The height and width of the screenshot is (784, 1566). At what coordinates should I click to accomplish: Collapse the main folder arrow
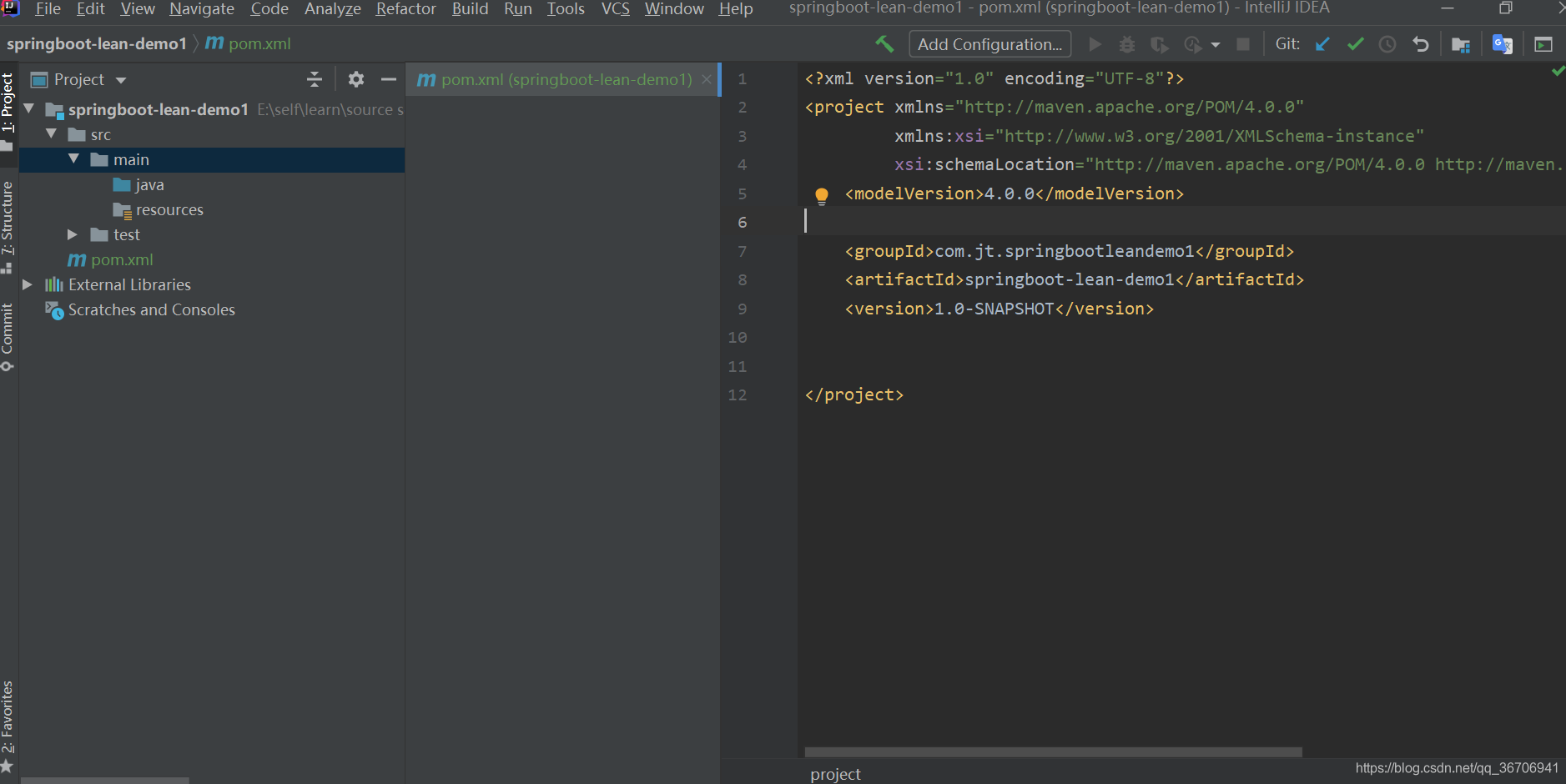(73, 158)
